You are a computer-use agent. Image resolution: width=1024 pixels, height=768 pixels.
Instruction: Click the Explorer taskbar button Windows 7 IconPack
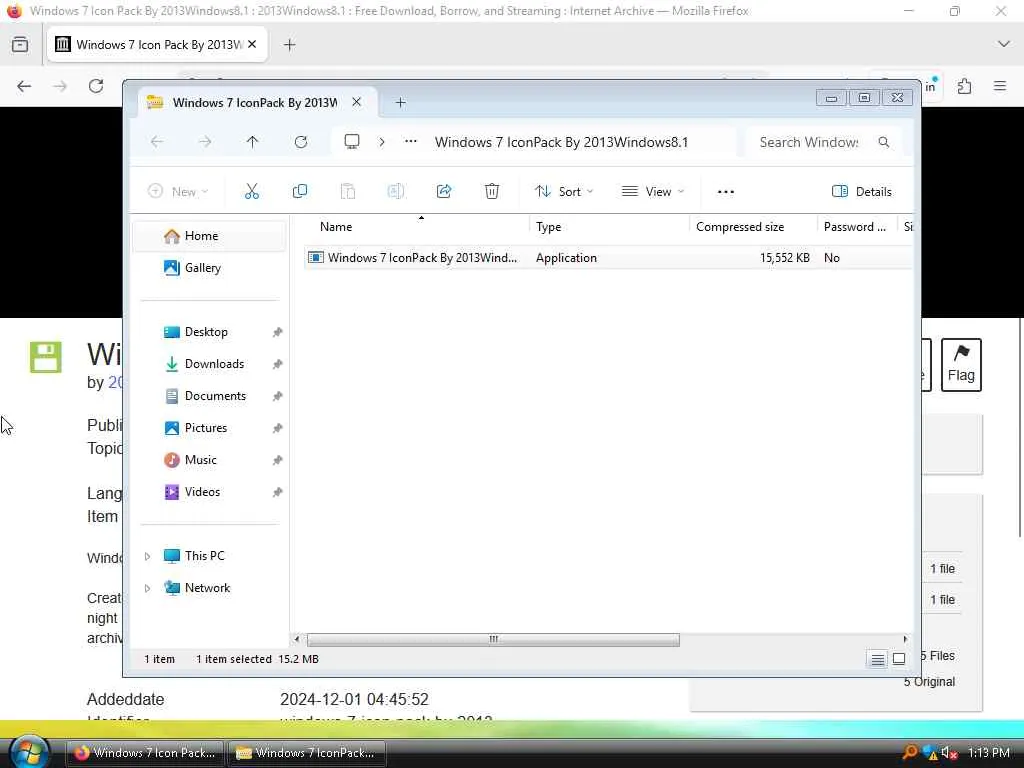tap(306, 753)
